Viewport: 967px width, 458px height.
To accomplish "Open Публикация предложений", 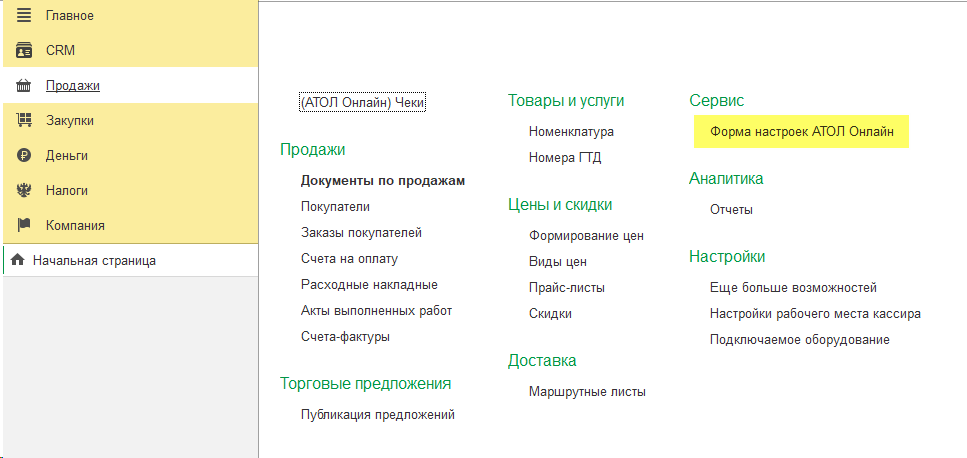I will pos(378,414).
